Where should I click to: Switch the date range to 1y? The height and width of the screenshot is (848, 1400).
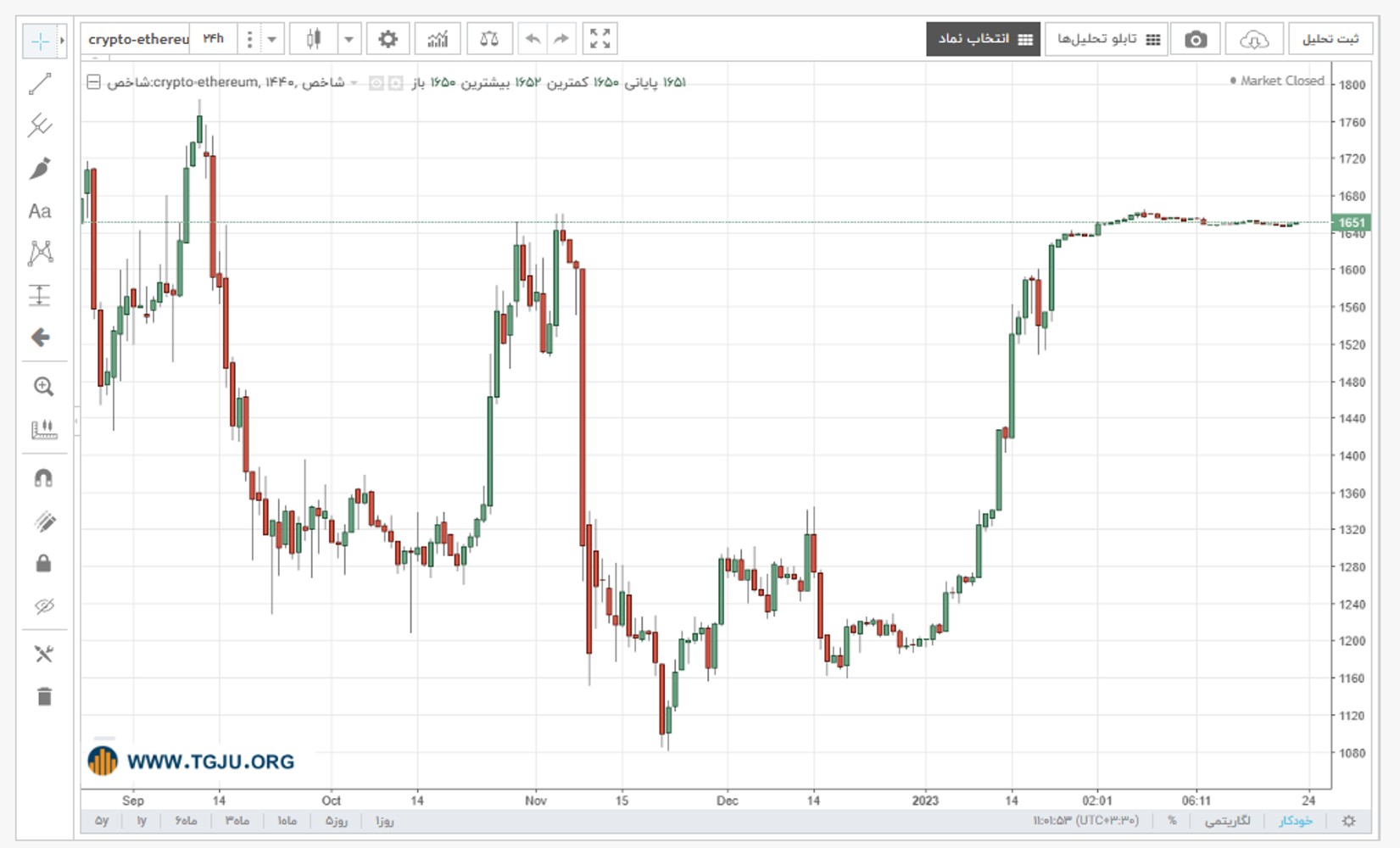(x=142, y=821)
